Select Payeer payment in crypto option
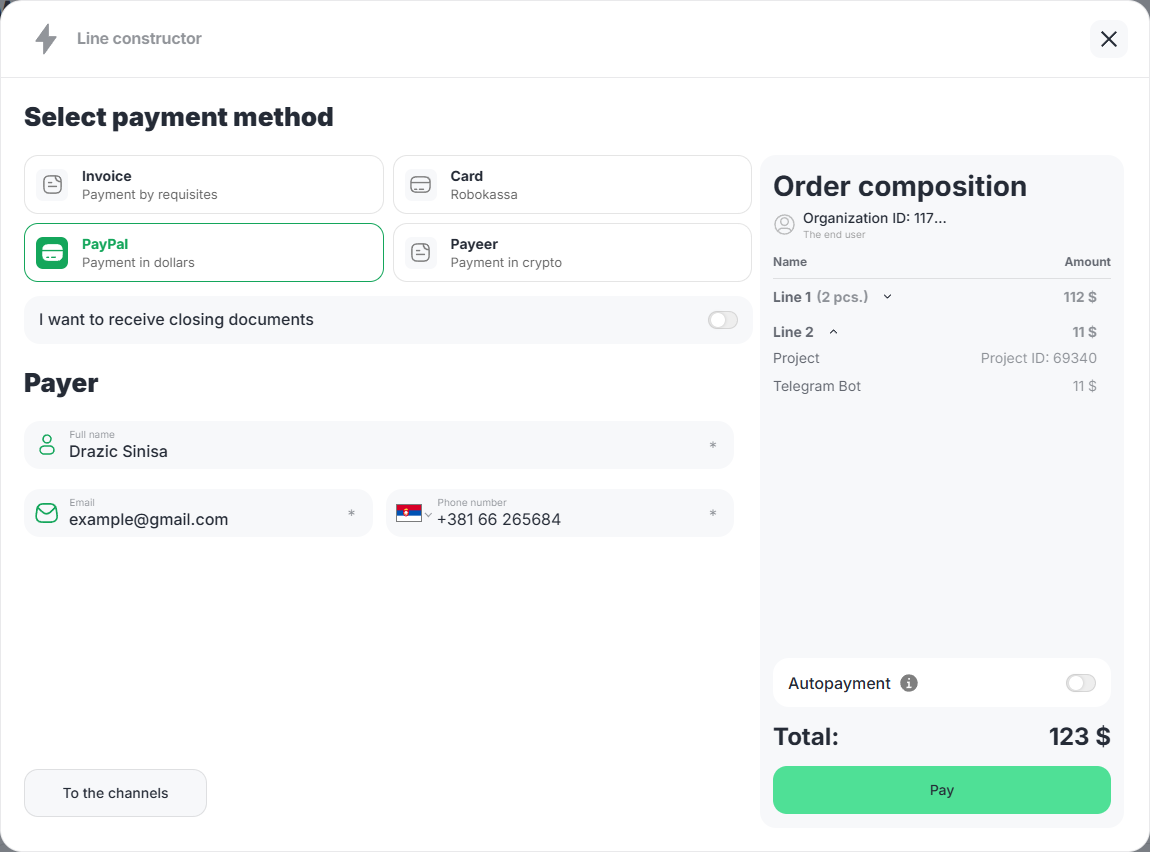Image resolution: width=1150 pixels, height=852 pixels. click(x=572, y=253)
